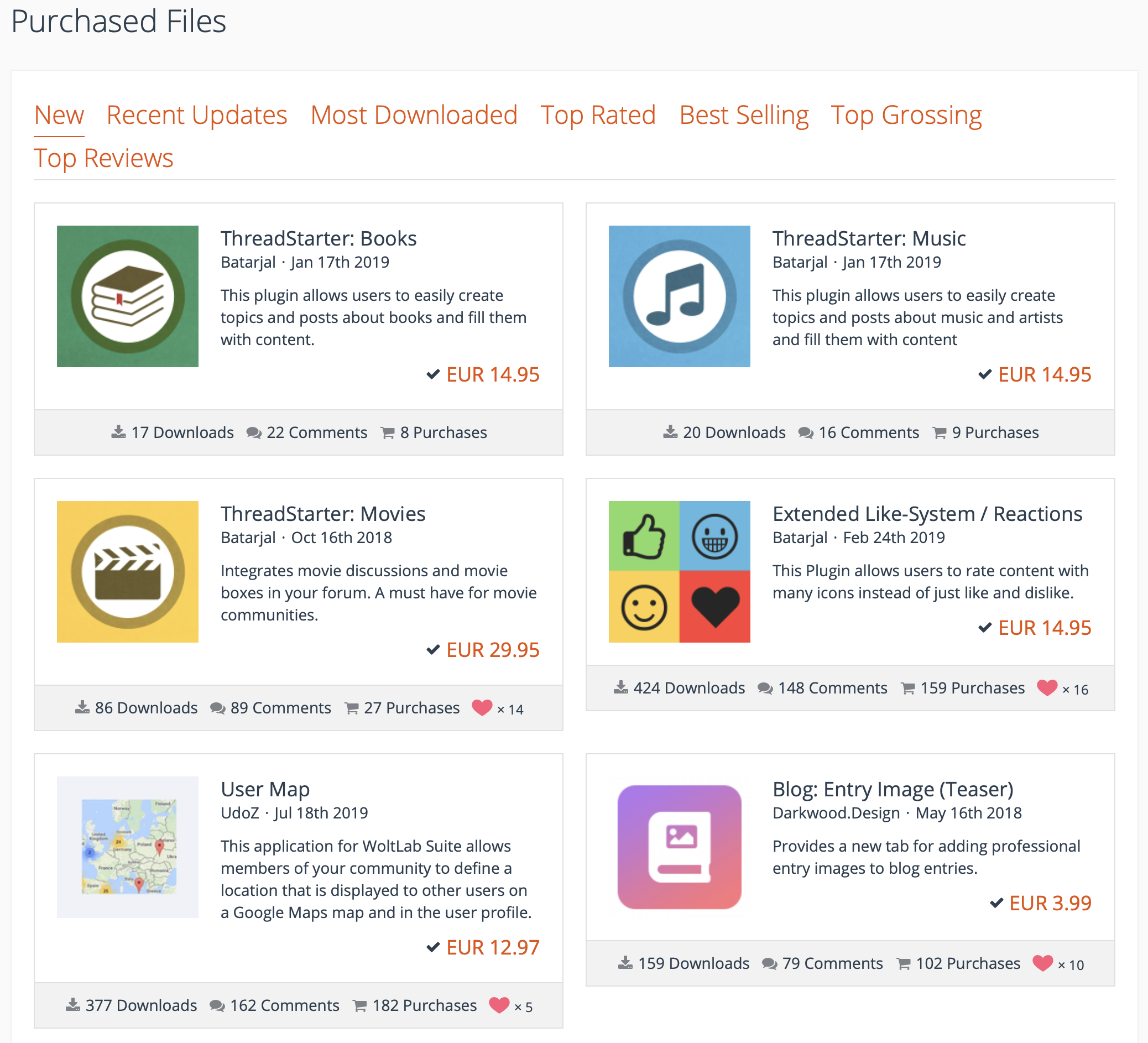The width and height of the screenshot is (1148, 1043).
Task: Click the Extended Like-System reactions icon
Action: [x=679, y=571]
